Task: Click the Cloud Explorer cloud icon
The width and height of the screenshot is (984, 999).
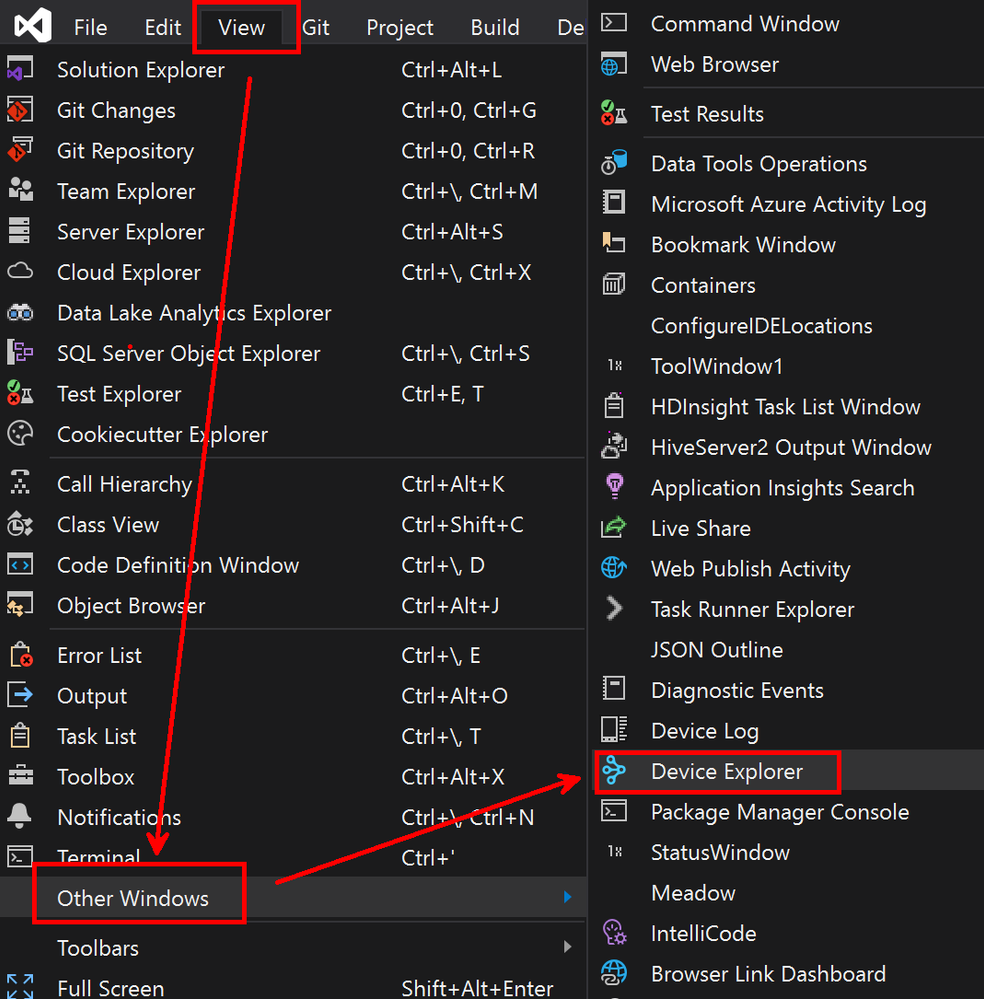Action: coord(20,271)
